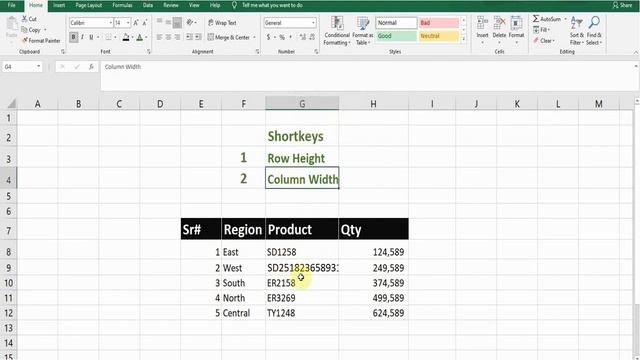Open the Fill options
640x360 pixels.
[x=541, y=30]
